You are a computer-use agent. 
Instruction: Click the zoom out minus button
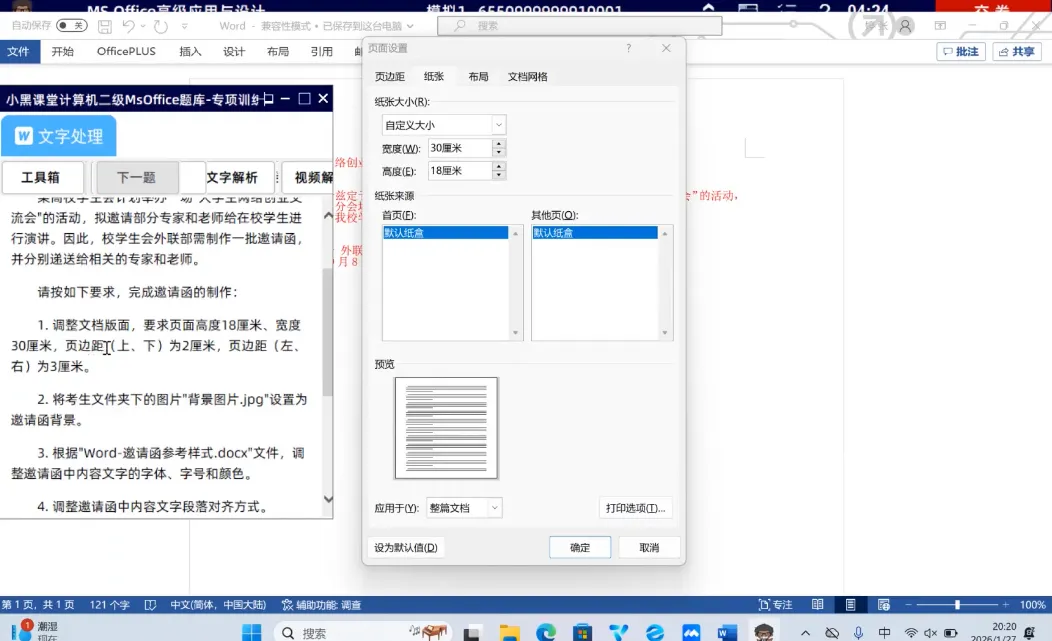[909, 605]
